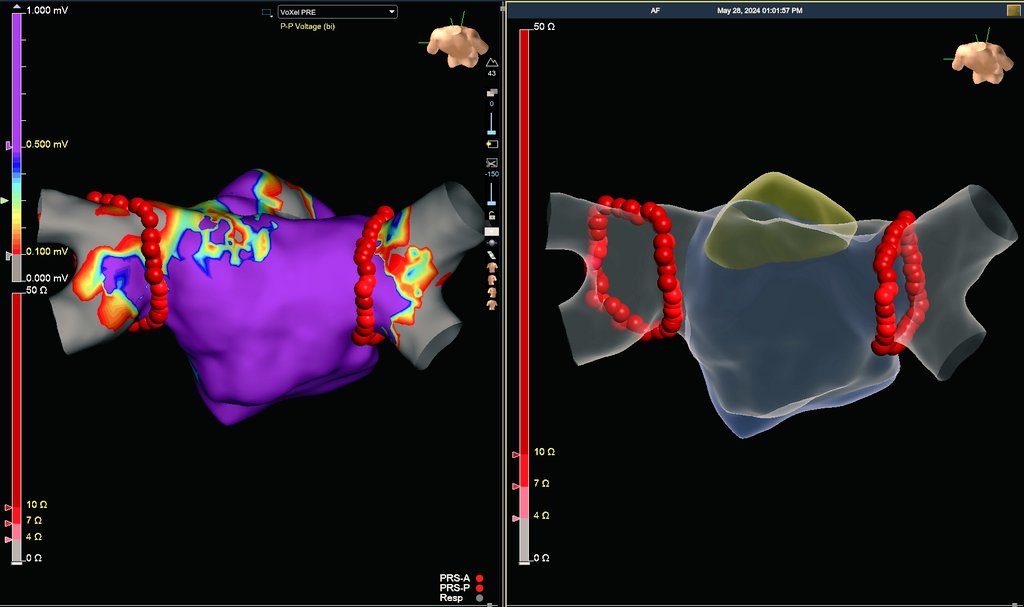Image resolution: width=1024 pixels, height=607 pixels.
Task: Click the 7 Ω marker on left impedance bar
Action: coord(8,523)
